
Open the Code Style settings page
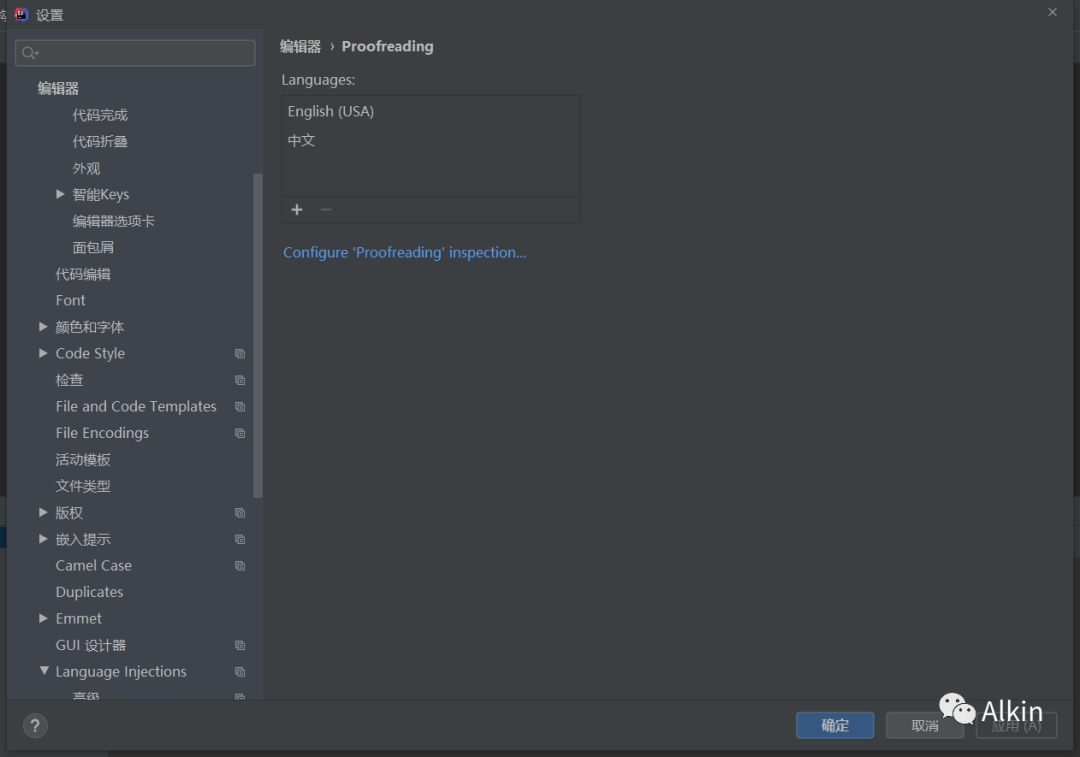point(90,353)
